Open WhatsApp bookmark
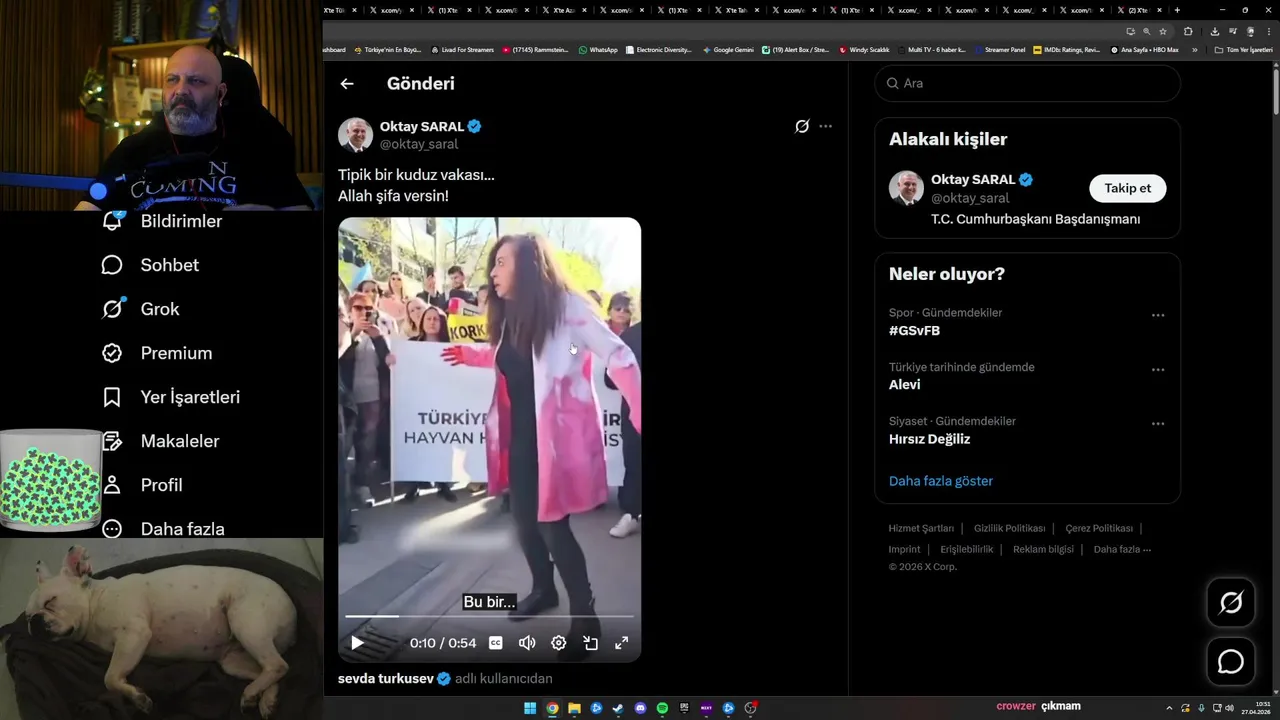1280x720 pixels. pyautogui.click(x=598, y=49)
